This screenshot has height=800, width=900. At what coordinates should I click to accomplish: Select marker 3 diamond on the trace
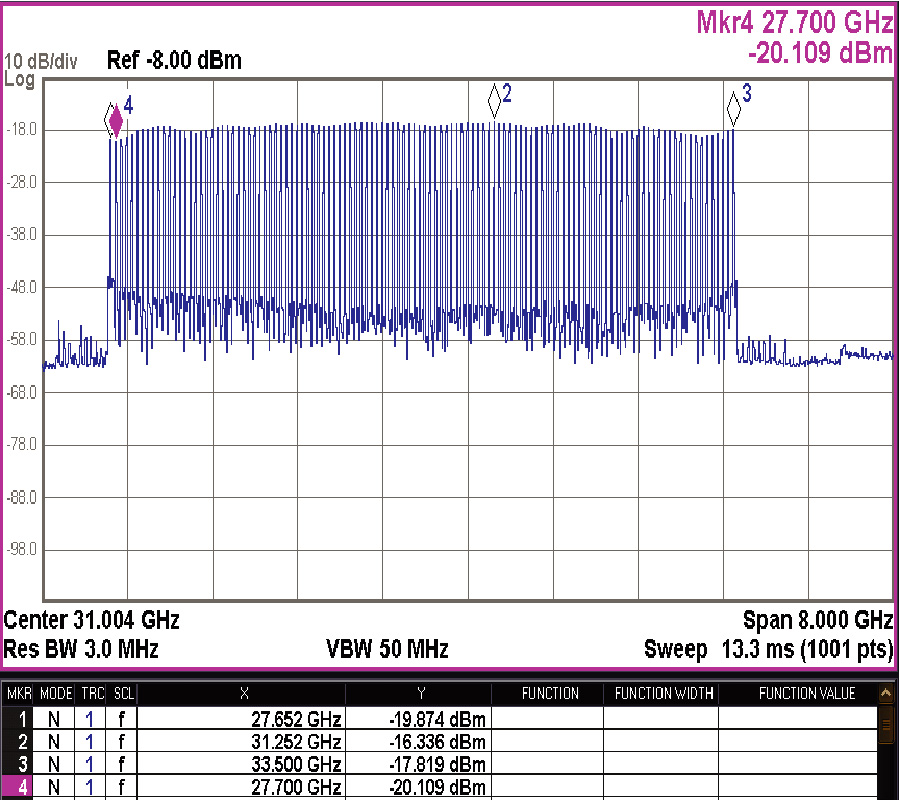click(x=733, y=103)
